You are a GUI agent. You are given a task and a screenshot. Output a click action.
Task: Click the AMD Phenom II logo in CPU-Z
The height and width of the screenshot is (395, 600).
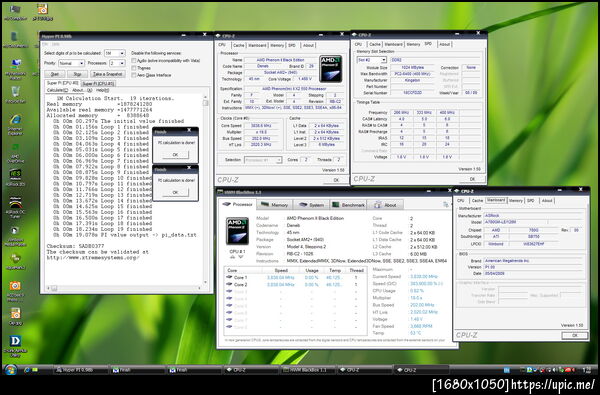click(x=331, y=69)
